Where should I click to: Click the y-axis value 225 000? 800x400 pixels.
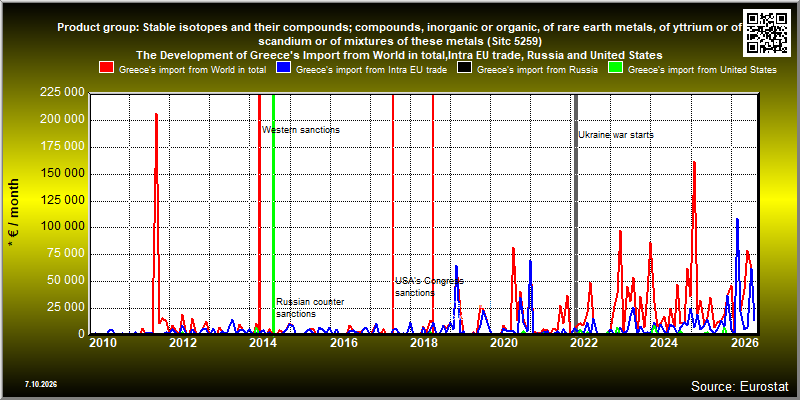(x=63, y=93)
